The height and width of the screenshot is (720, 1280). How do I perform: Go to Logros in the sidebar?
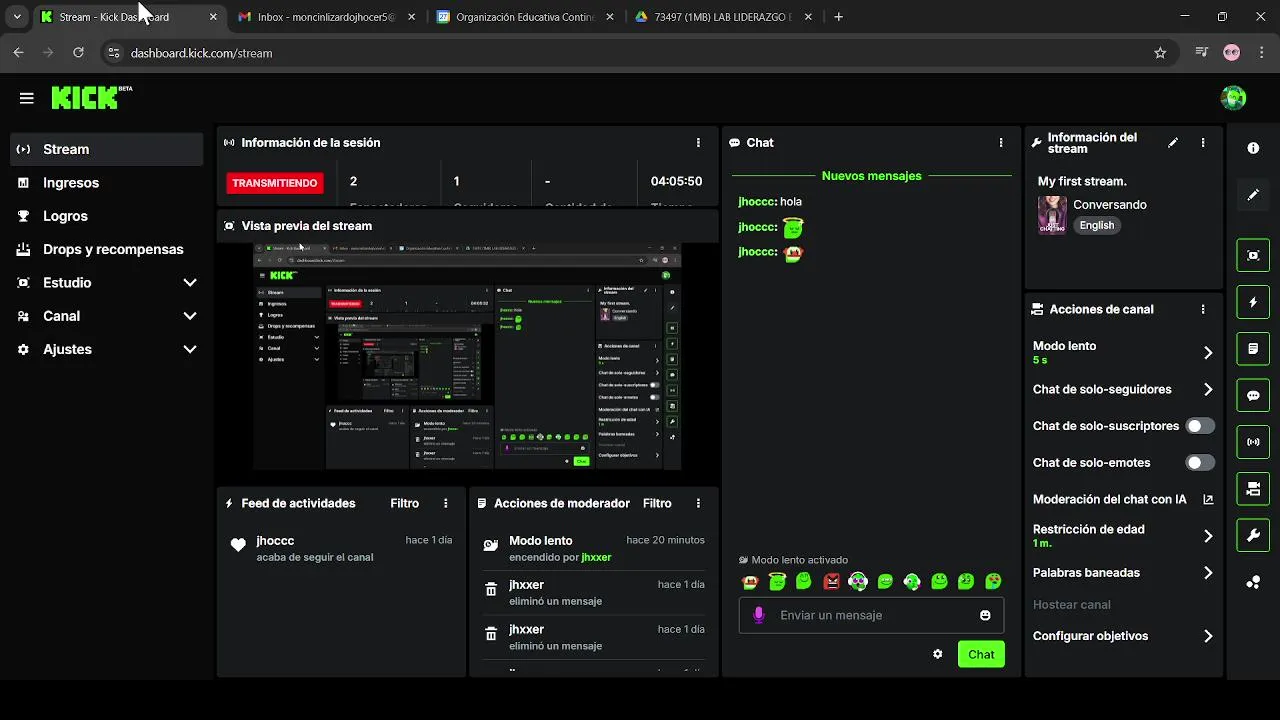107,216
